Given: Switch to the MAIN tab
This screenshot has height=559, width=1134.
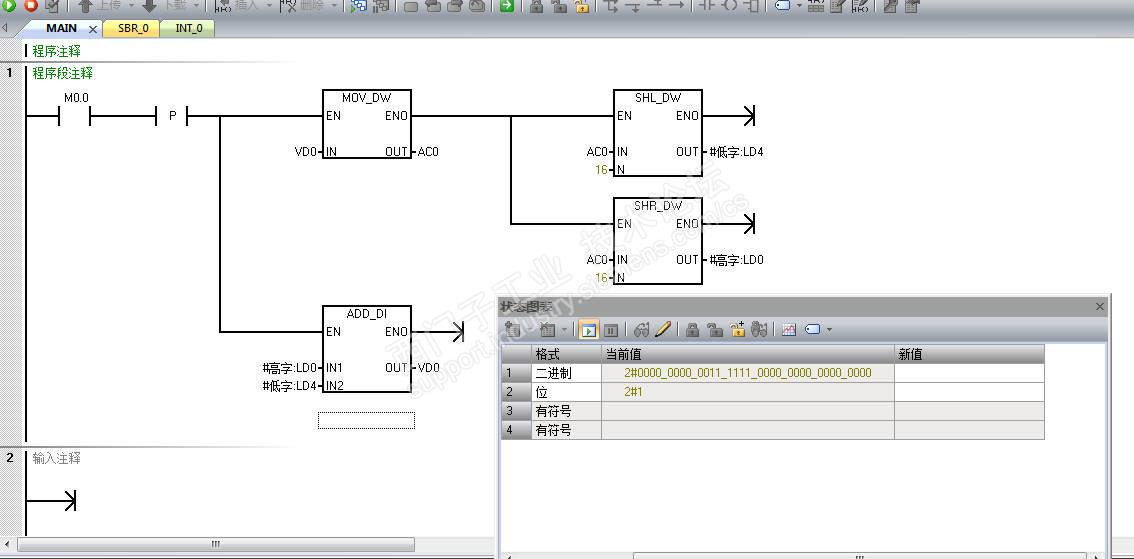Looking at the screenshot, I should (61, 28).
